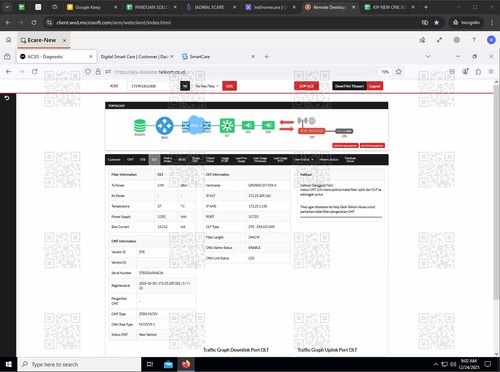Click the gray STB device icon

(344, 131)
